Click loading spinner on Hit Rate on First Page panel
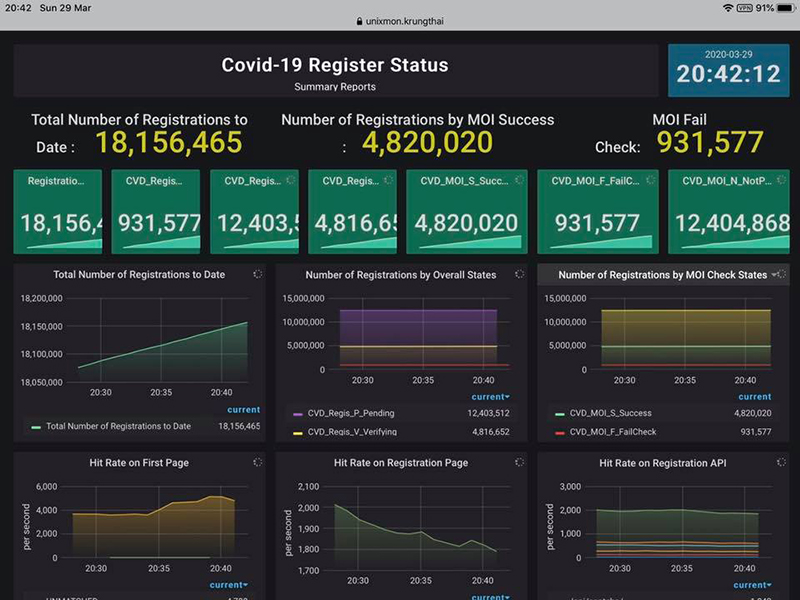The height and width of the screenshot is (600, 800). point(258,463)
